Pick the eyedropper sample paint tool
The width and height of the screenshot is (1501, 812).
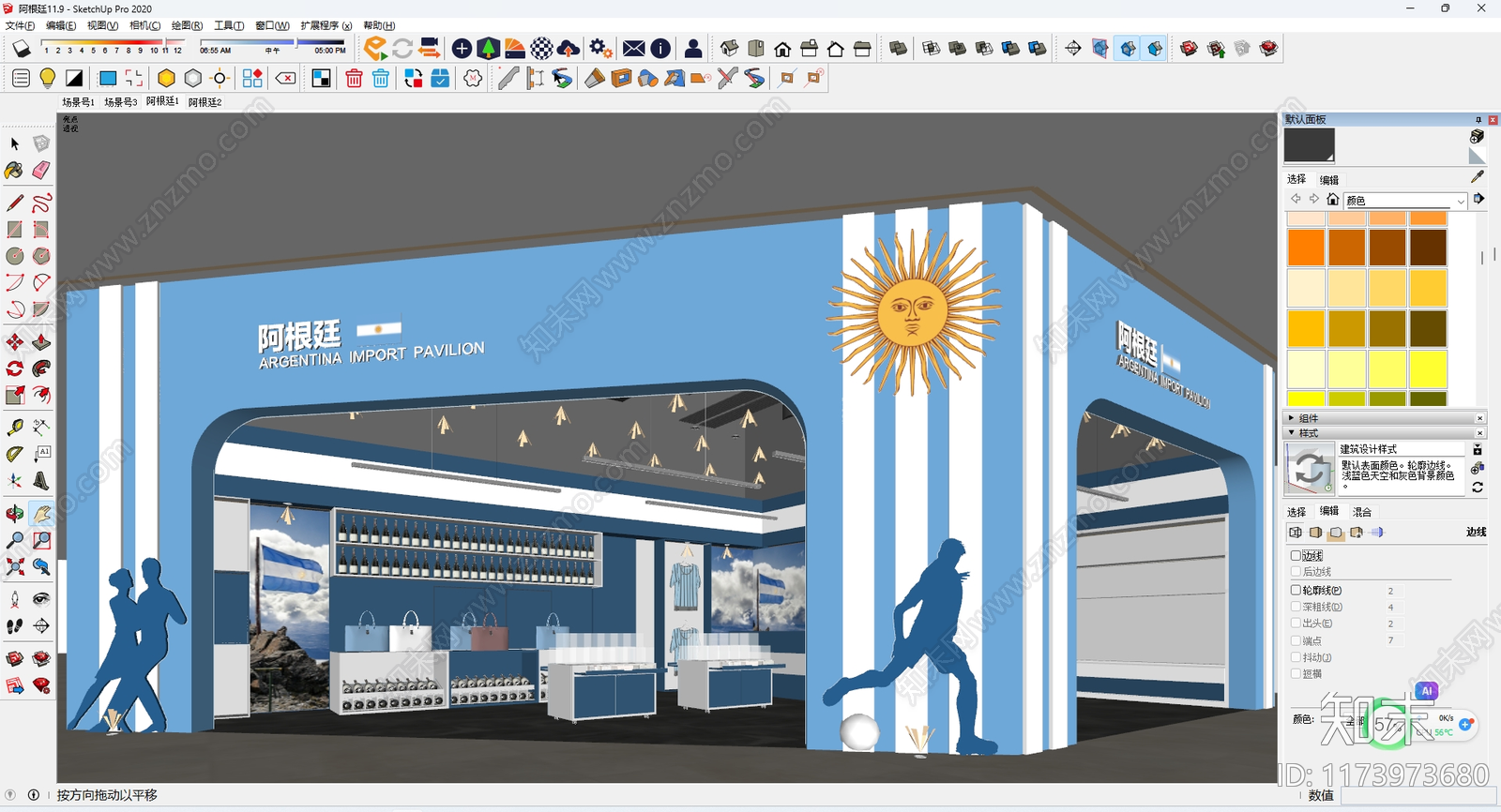click(1478, 176)
